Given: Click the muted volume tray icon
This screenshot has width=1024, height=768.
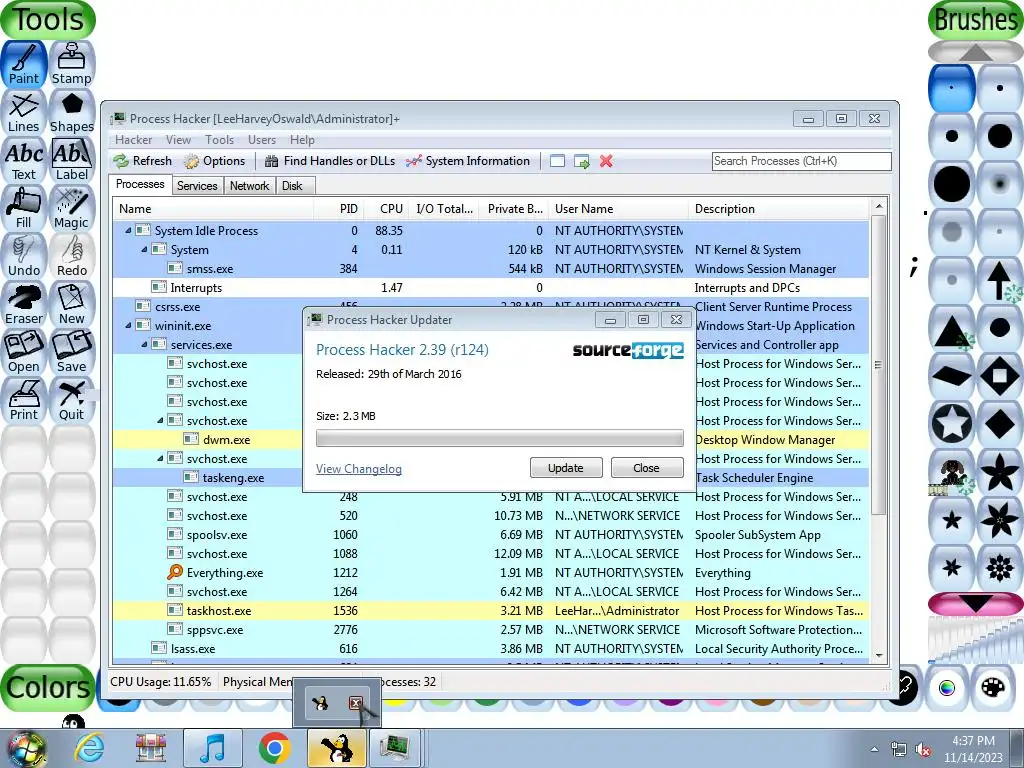Looking at the screenshot, I should (x=923, y=750).
